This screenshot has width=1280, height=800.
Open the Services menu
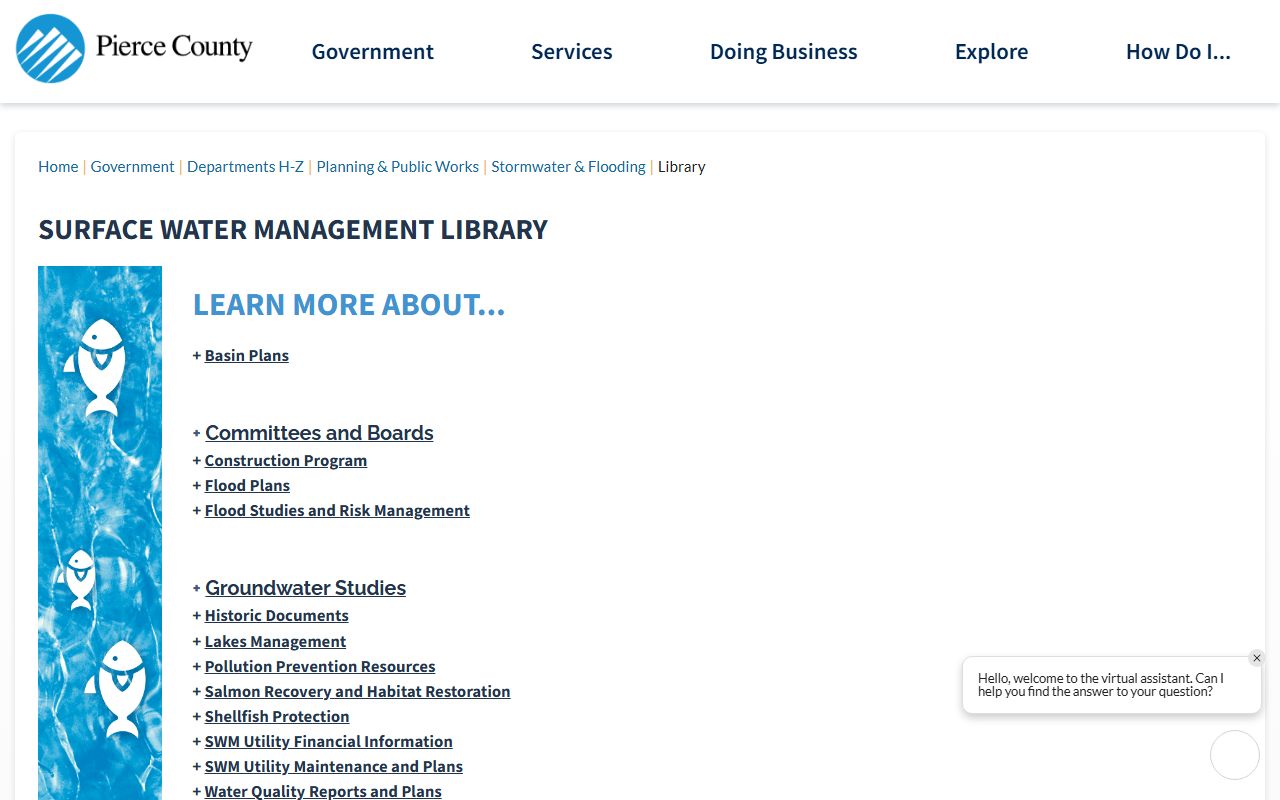point(571,52)
